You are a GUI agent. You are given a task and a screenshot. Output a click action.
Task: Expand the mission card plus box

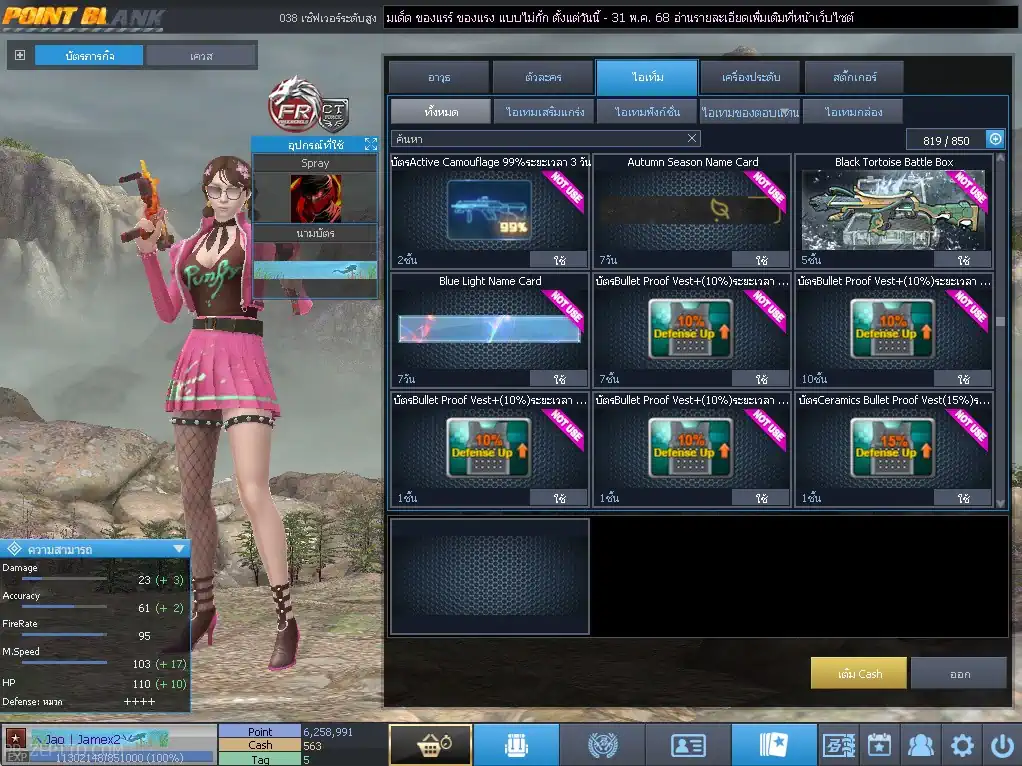(20, 55)
